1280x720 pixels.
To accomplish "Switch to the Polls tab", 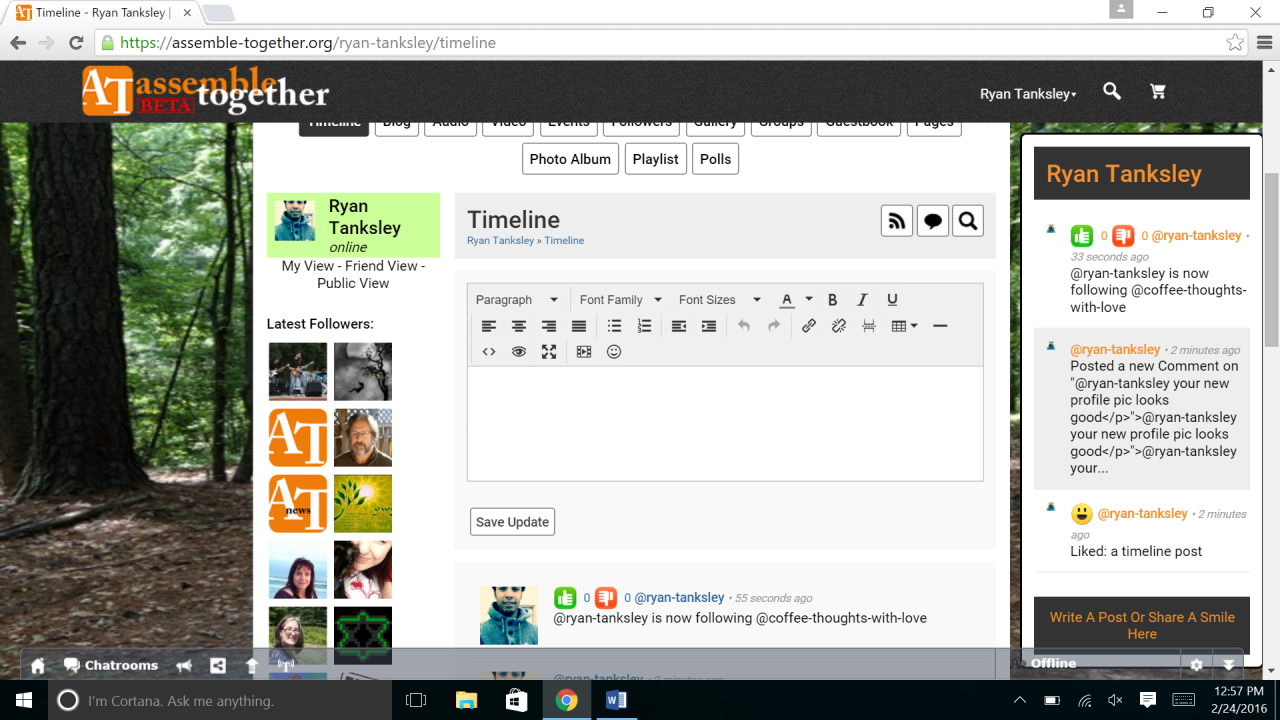I will tap(715, 159).
